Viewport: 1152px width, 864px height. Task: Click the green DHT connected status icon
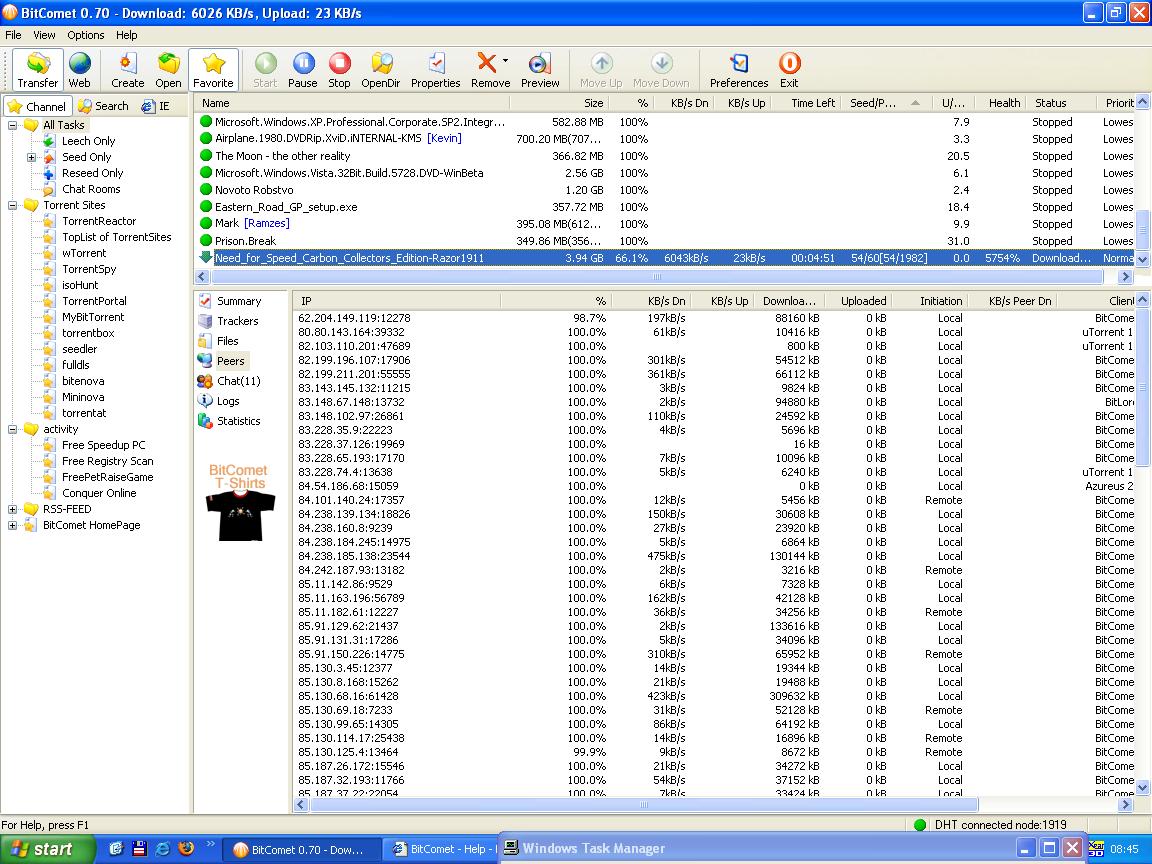point(920,825)
